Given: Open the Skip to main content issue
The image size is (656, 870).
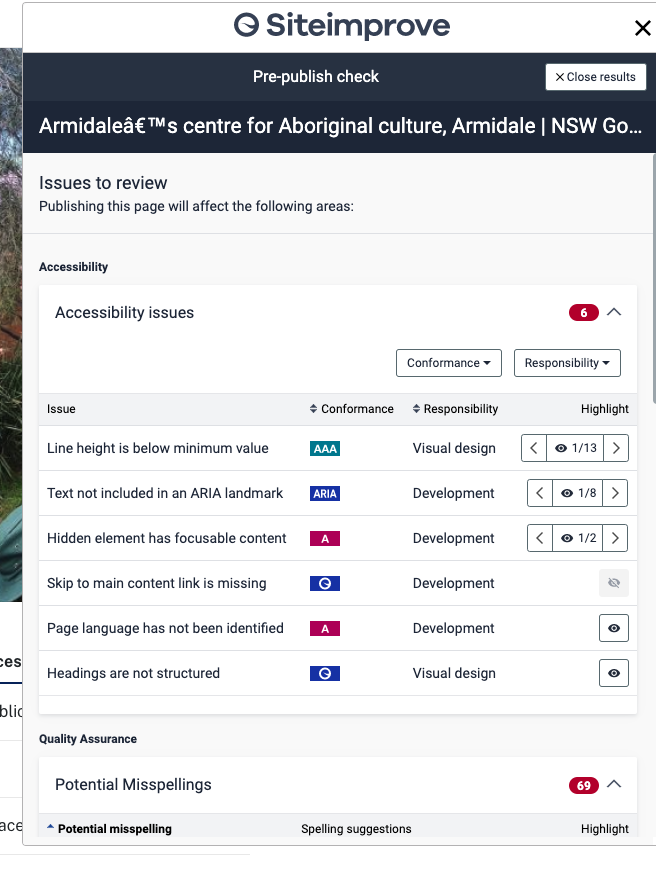Looking at the screenshot, I should click(x=157, y=583).
